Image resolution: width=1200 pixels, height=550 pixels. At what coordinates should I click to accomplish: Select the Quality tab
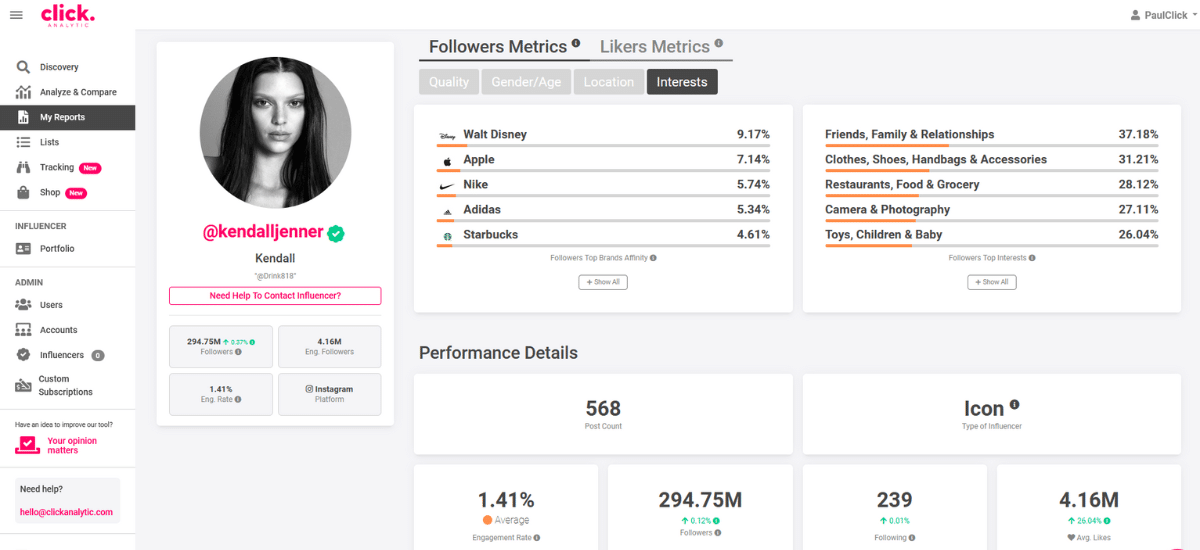(x=449, y=82)
